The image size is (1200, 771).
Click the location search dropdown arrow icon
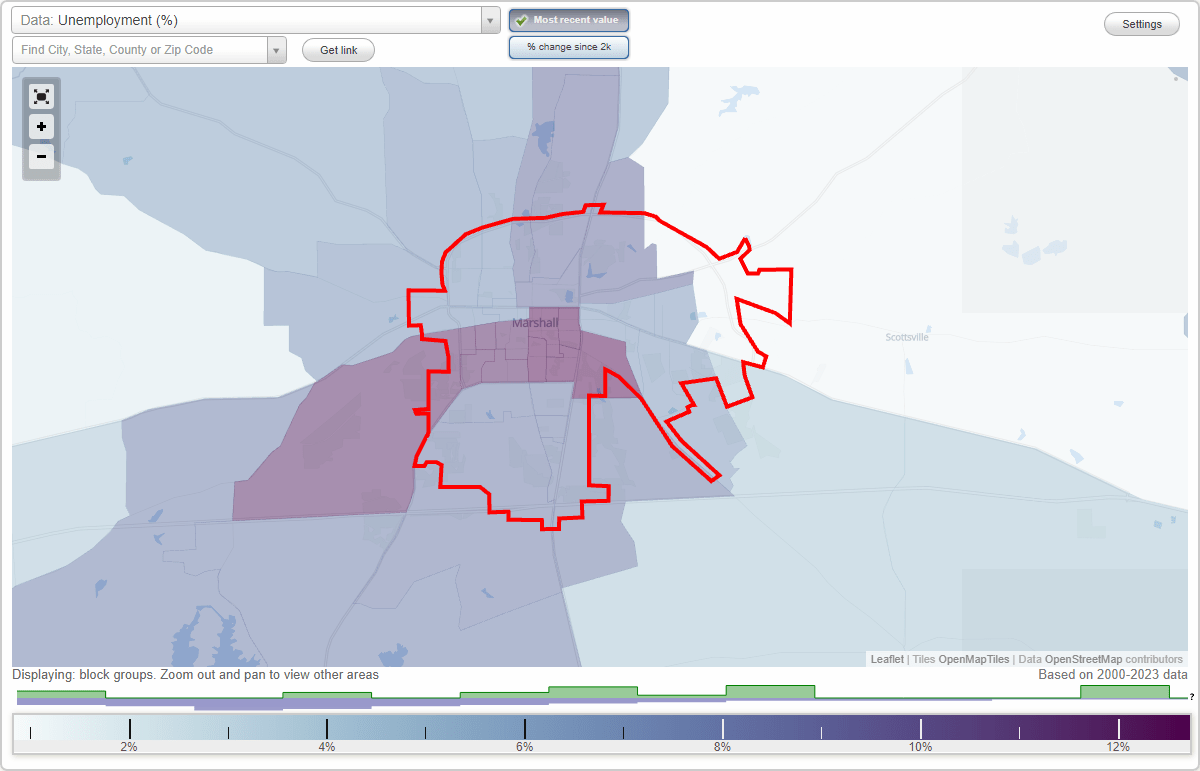(276, 49)
